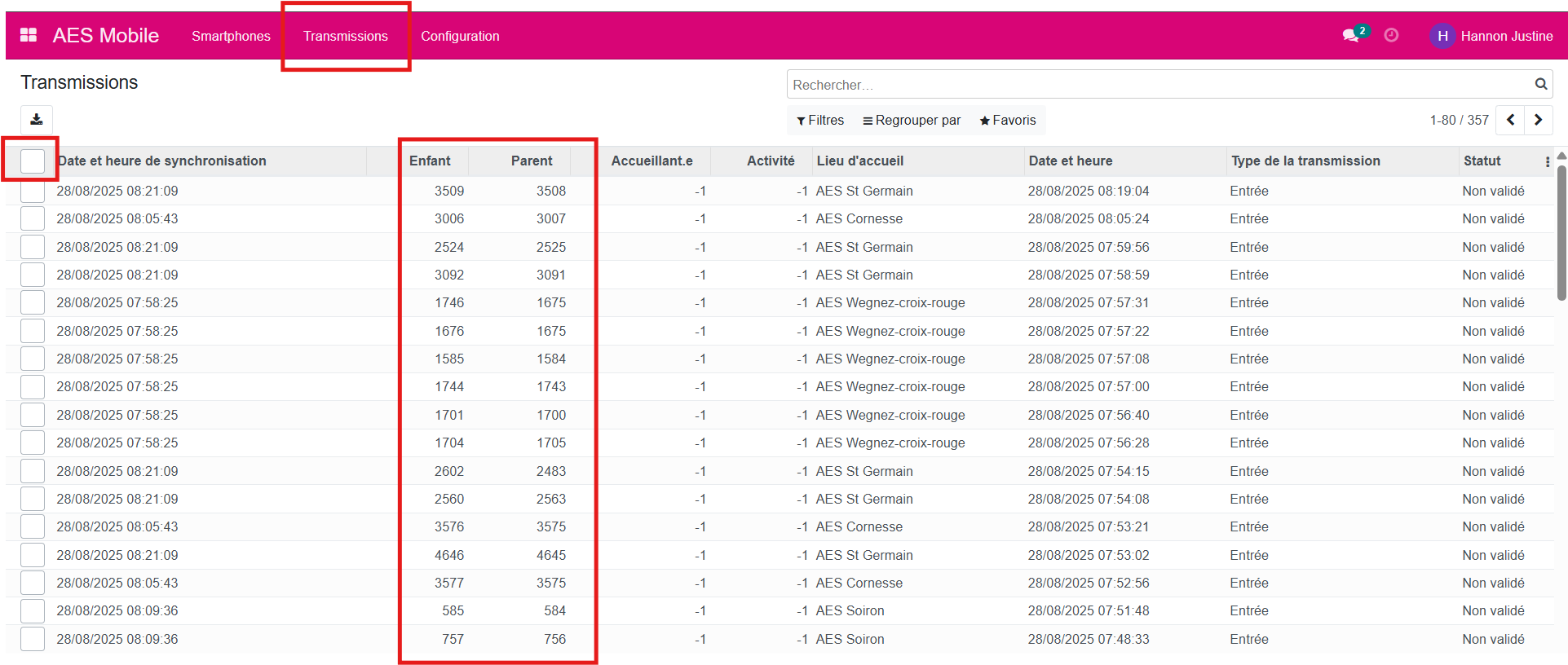Viewport: 1568px width, 665px height.
Task: Click into the Rechercher search field
Action: (1158, 85)
